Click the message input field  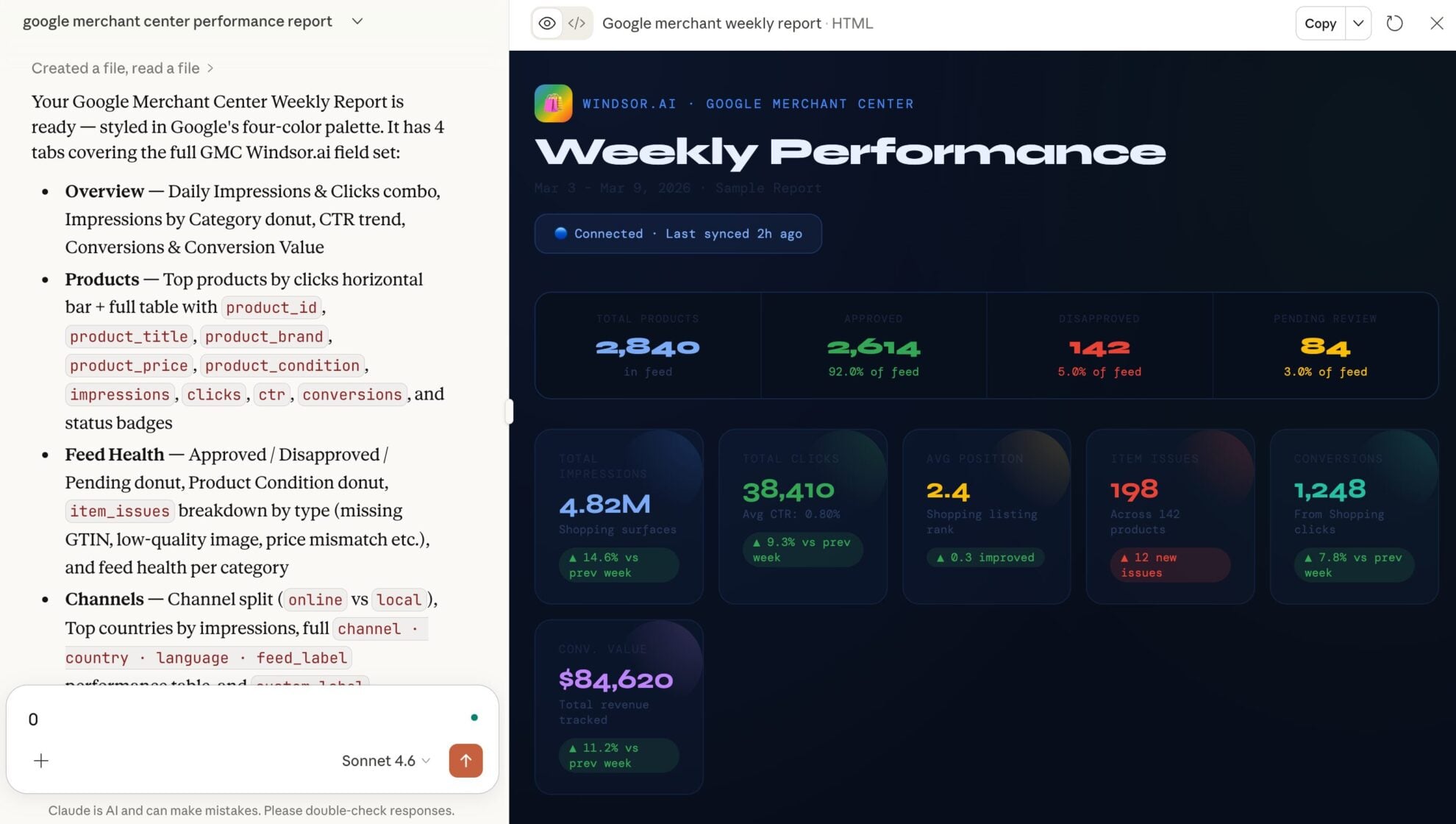click(x=243, y=719)
